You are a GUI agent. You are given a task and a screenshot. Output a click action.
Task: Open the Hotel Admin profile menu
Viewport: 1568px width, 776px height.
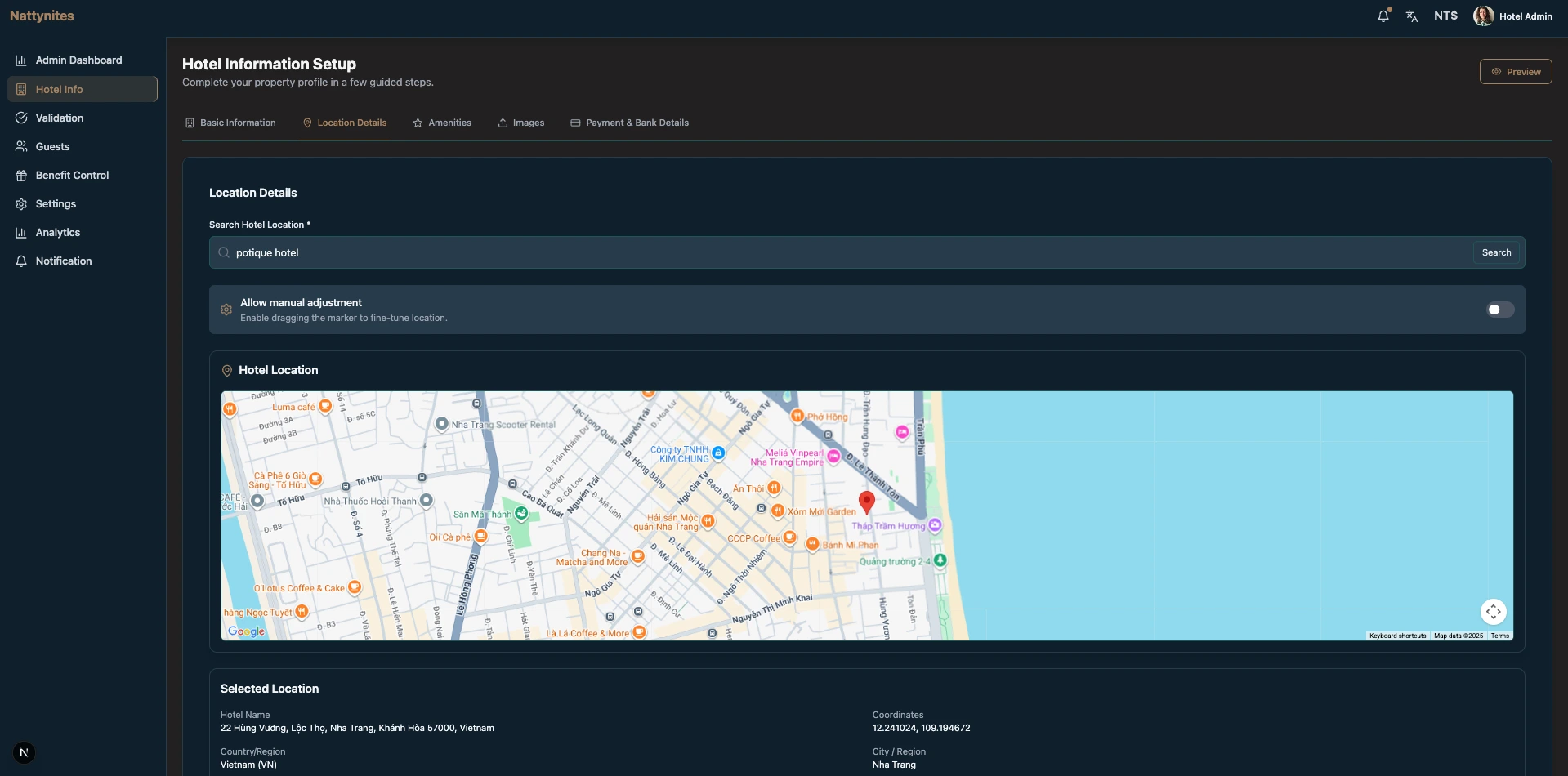[x=1512, y=16]
